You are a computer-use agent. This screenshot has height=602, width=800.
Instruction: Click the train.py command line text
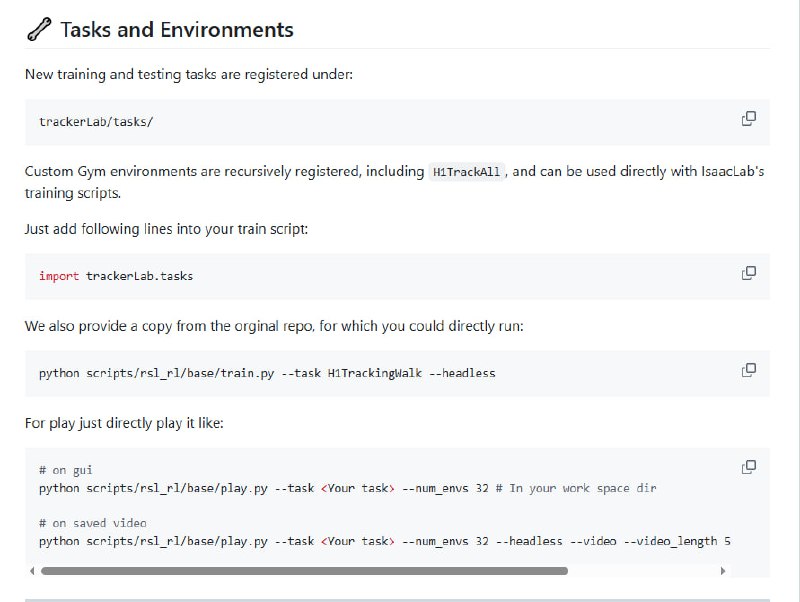click(267, 373)
